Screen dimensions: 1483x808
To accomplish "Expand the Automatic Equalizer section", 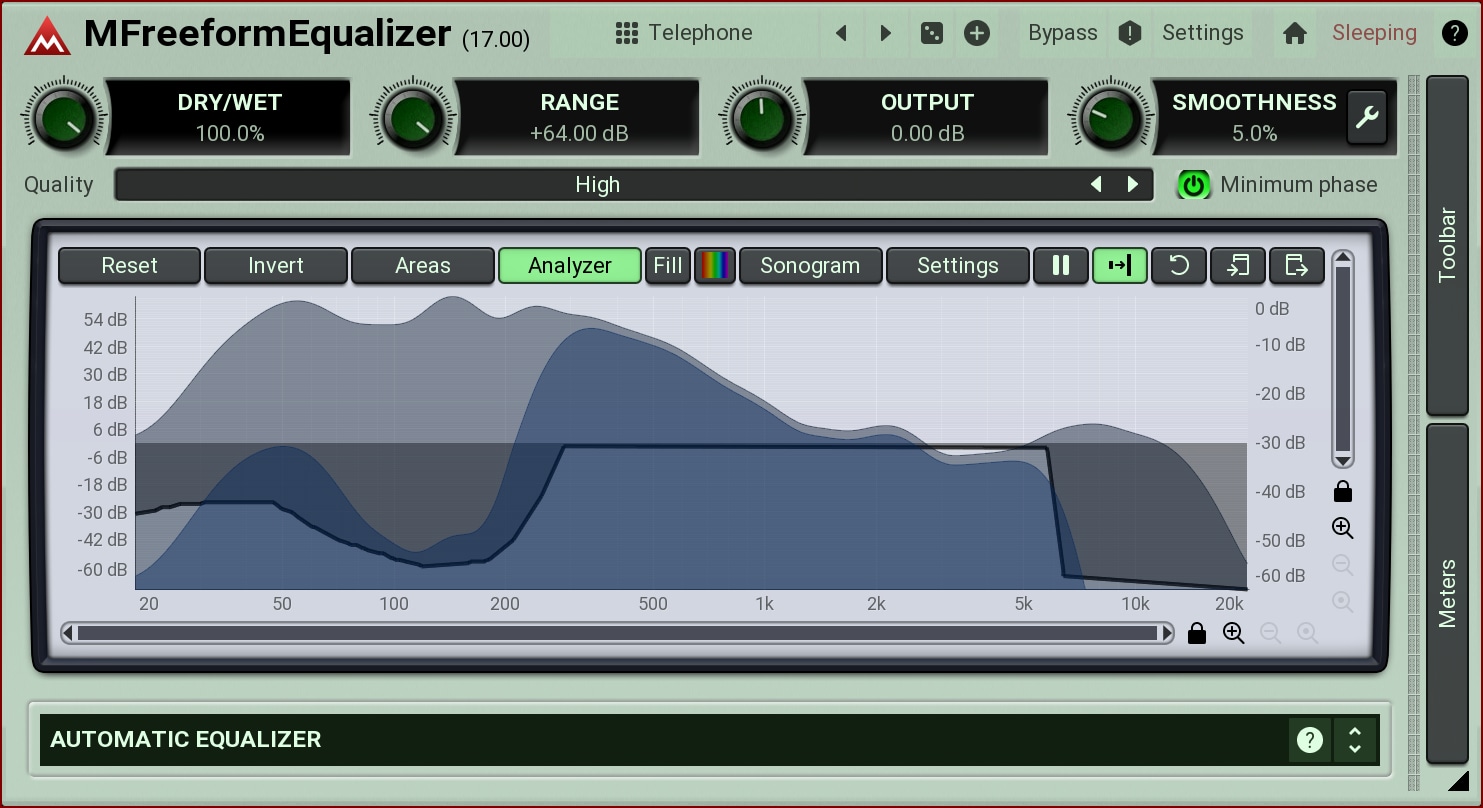I will coord(1355,740).
